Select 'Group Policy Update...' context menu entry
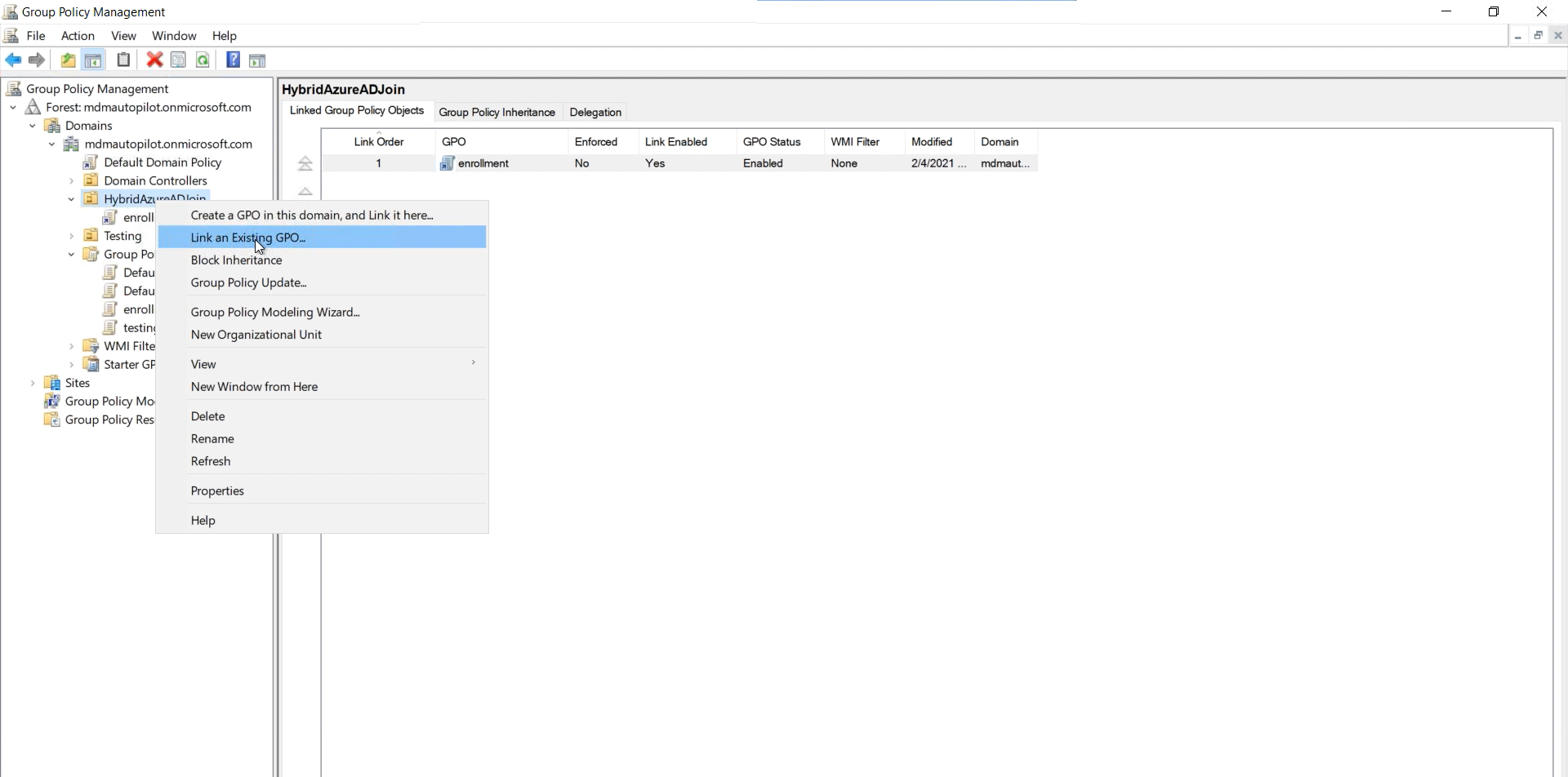Image resolution: width=1568 pixels, height=777 pixels. 323,282
